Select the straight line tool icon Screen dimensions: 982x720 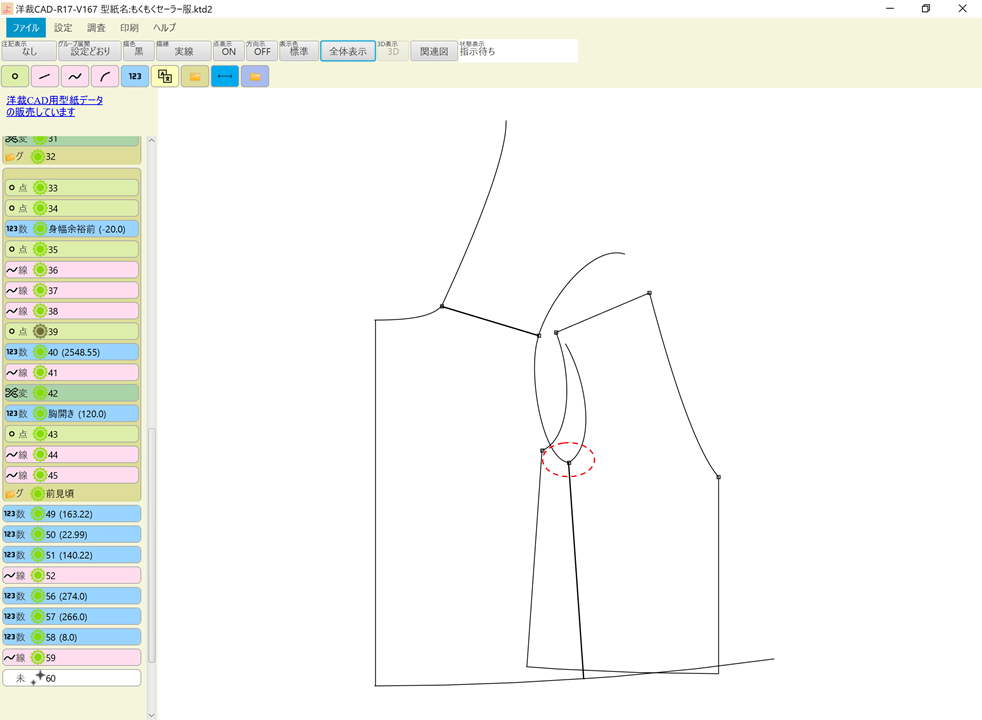point(43,76)
